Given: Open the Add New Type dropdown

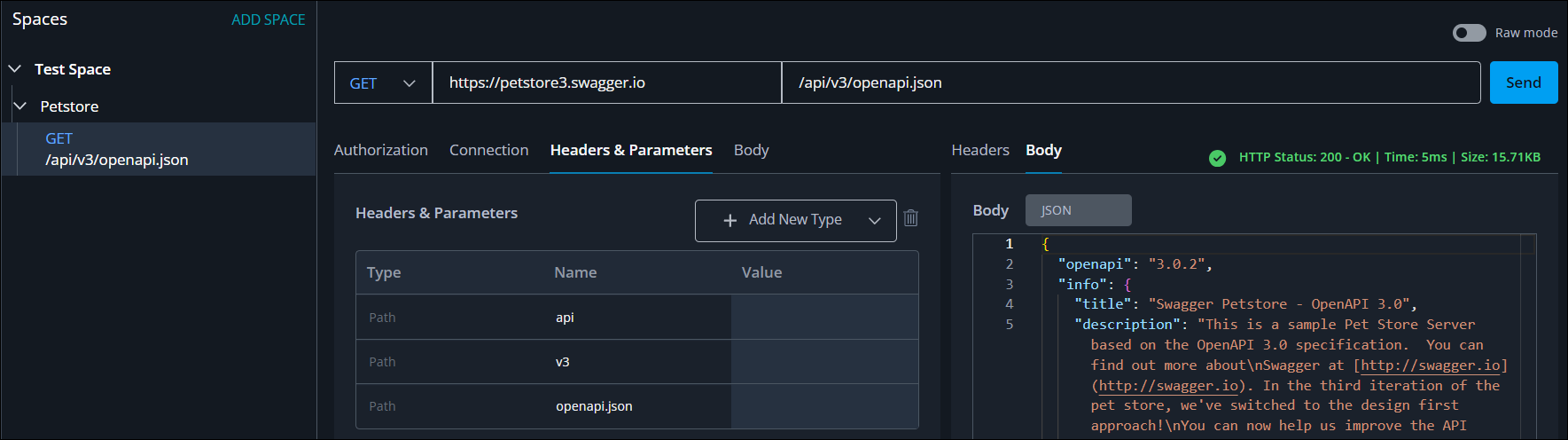Looking at the screenshot, I should click(795, 220).
